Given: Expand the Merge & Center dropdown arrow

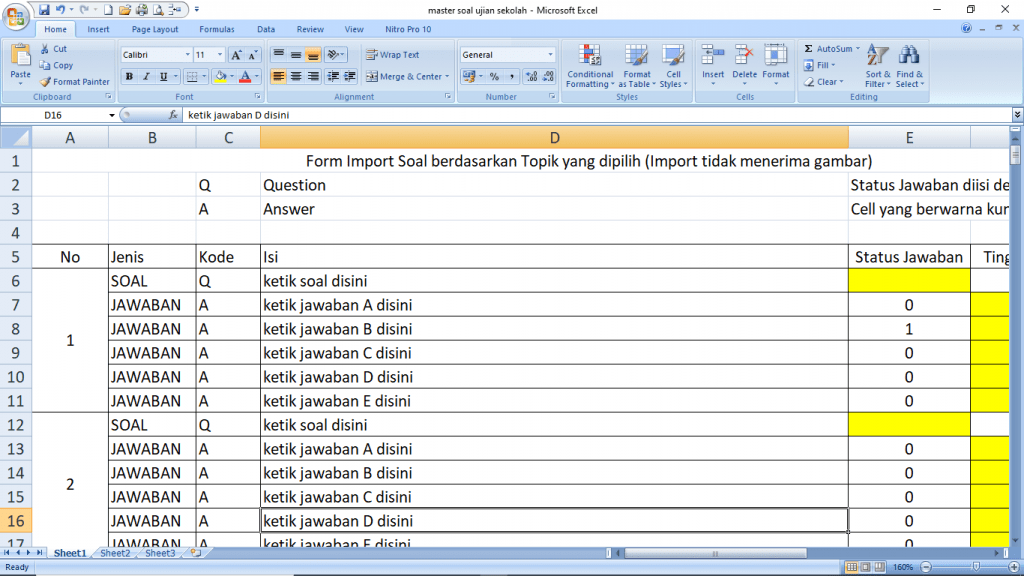Looking at the screenshot, I should (447, 76).
